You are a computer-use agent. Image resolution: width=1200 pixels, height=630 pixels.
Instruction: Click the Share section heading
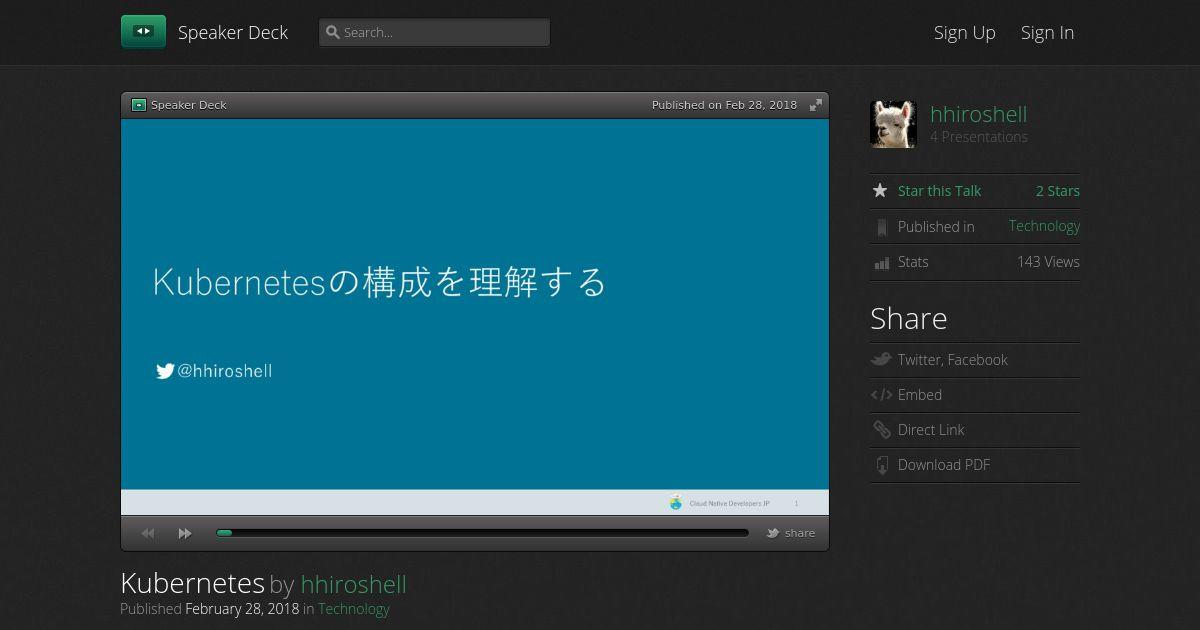[x=908, y=318]
